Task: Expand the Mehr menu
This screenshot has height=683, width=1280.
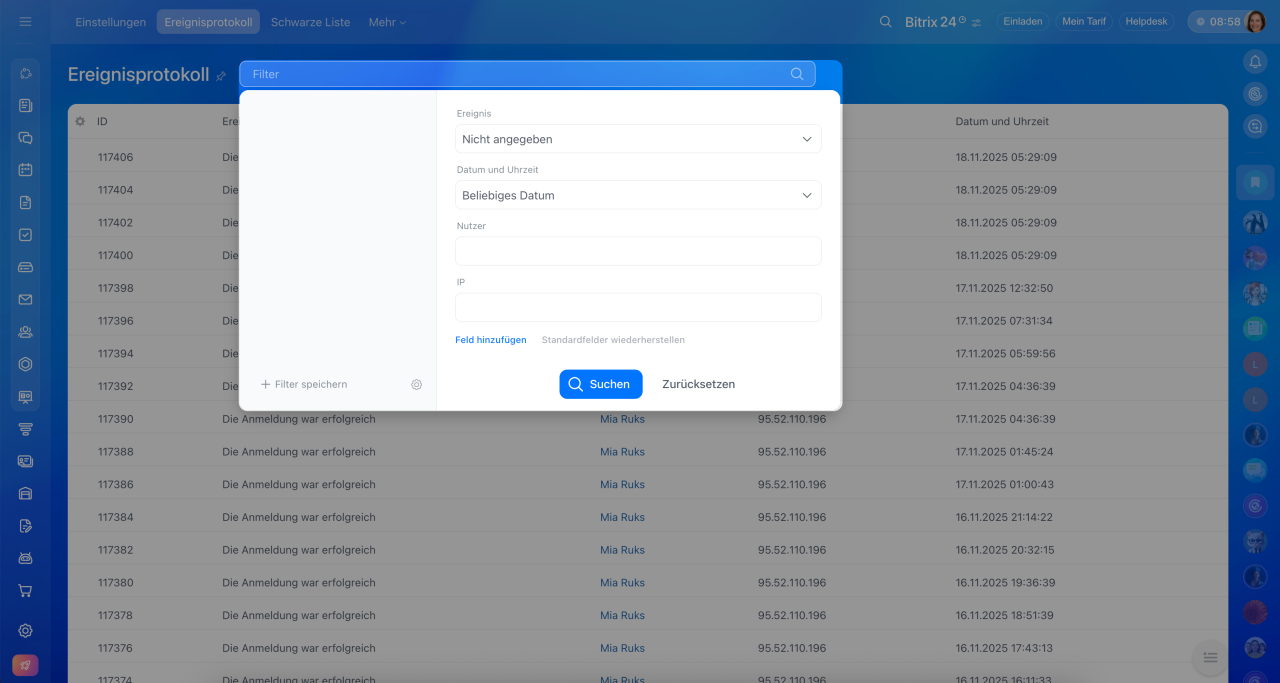Action: coord(387,22)
